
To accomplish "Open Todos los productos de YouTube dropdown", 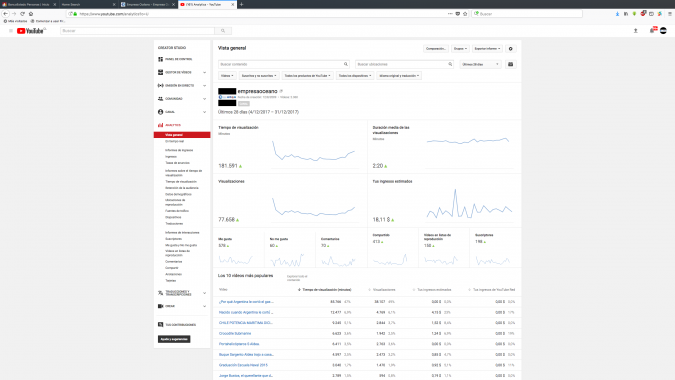I will (307, 76).
